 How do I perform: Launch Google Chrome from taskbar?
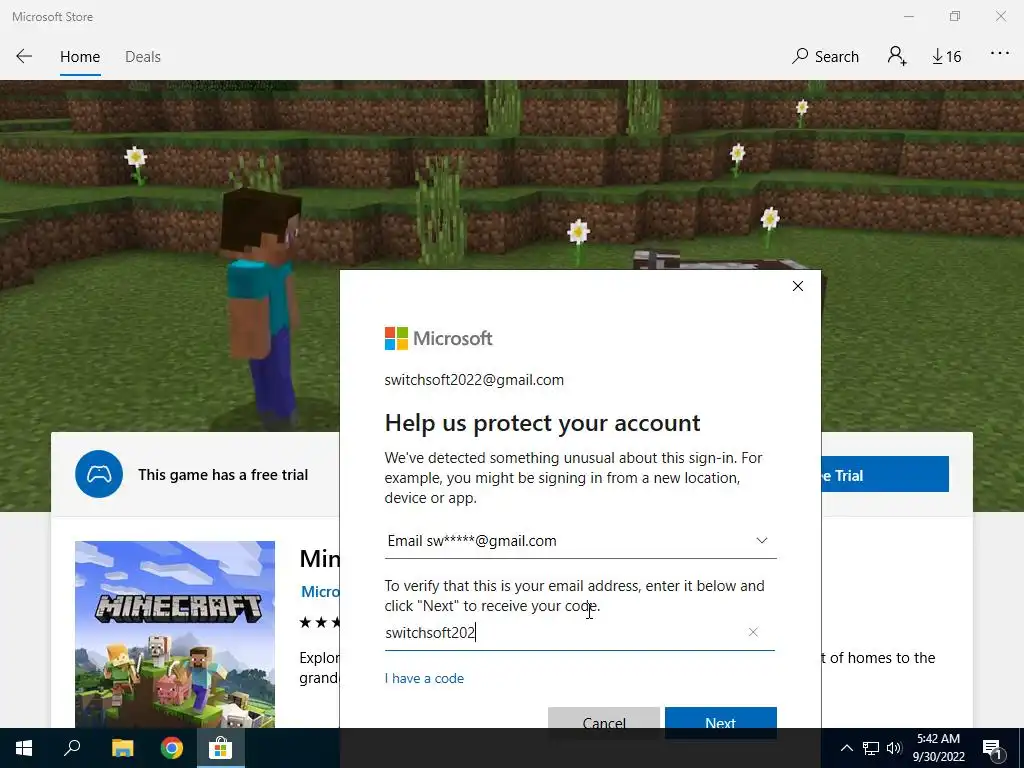click(x=172, y=748)
